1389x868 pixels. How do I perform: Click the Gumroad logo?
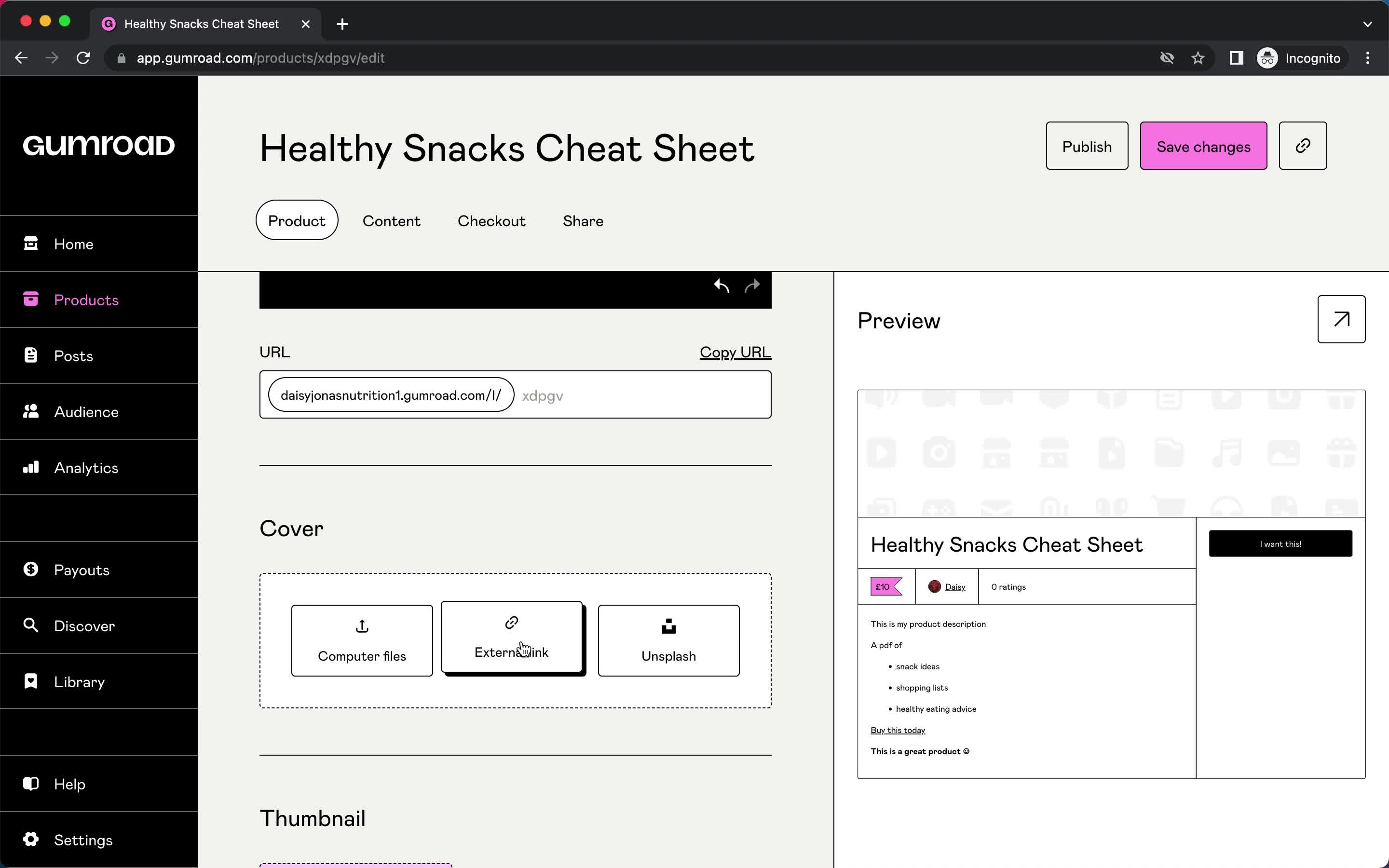tap(99, 145)
